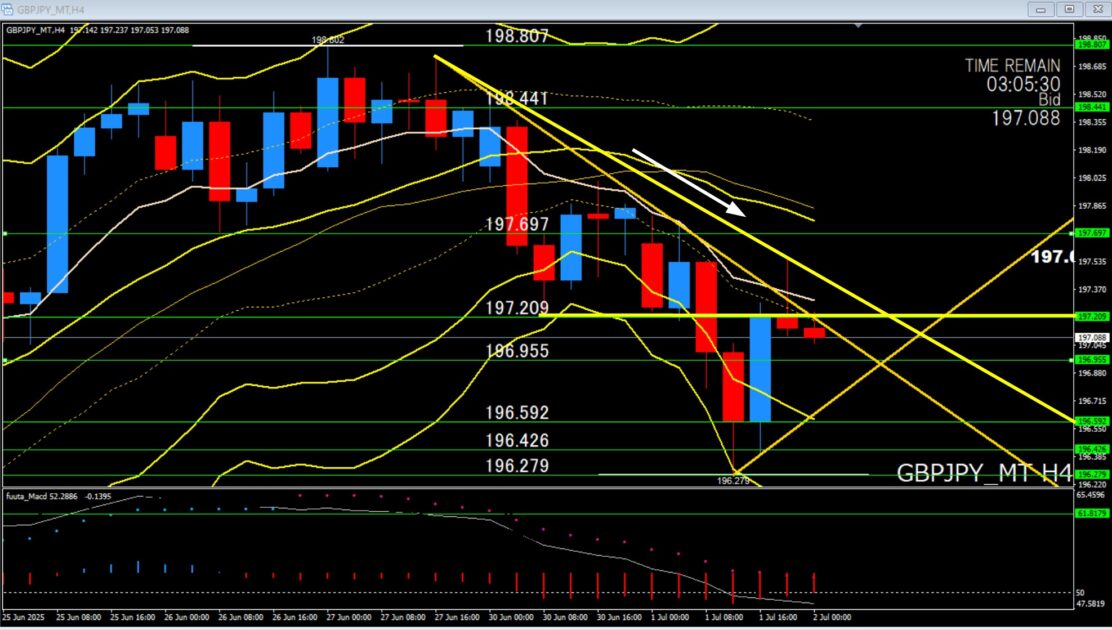Image resolution: width=1112 pixels, height=630 pixels.
Task: Click the green 198.441 price tag on axis
Action: tap(1089, 107)
